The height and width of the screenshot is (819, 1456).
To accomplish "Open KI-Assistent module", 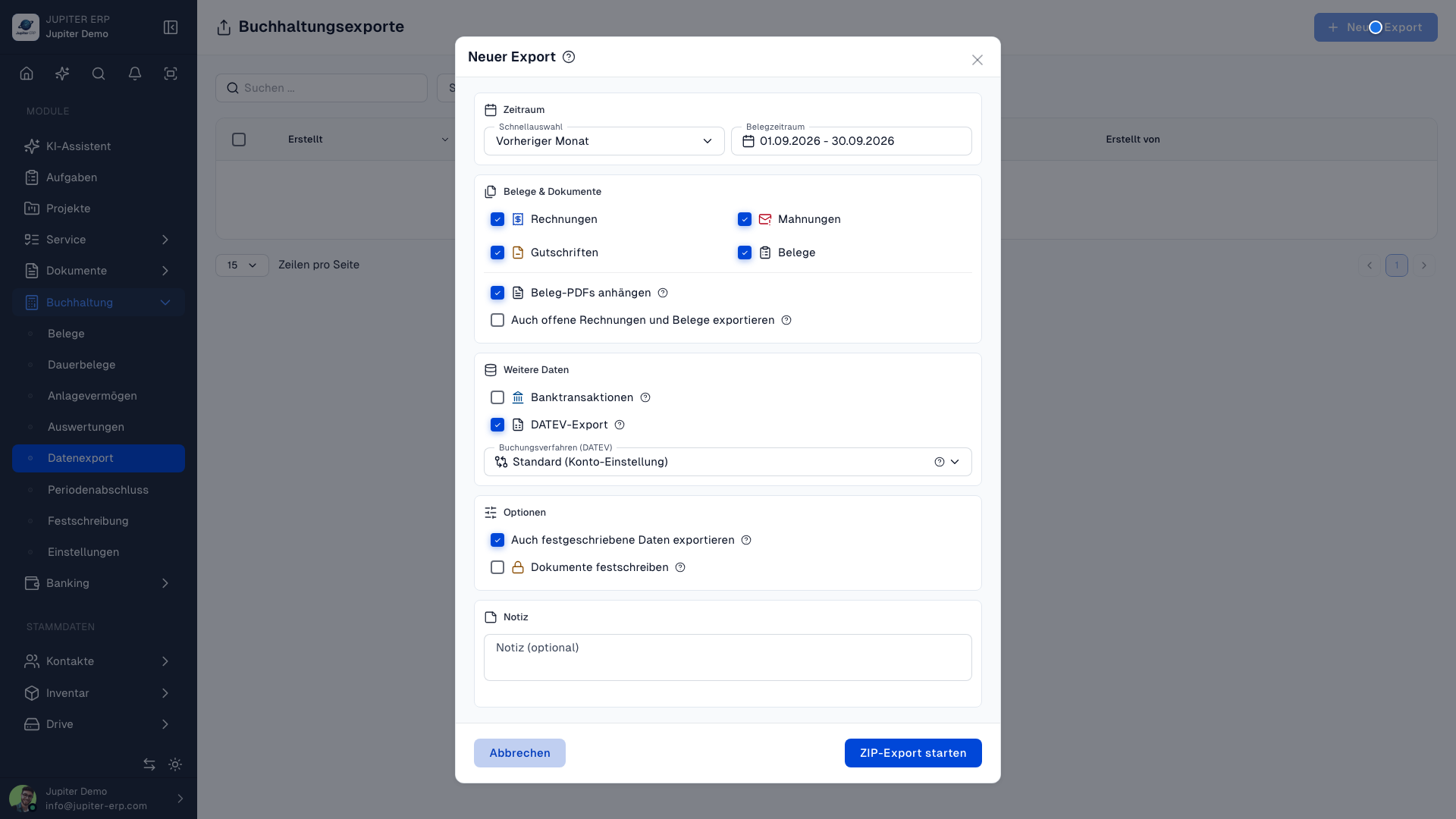I will pos(99,146).
